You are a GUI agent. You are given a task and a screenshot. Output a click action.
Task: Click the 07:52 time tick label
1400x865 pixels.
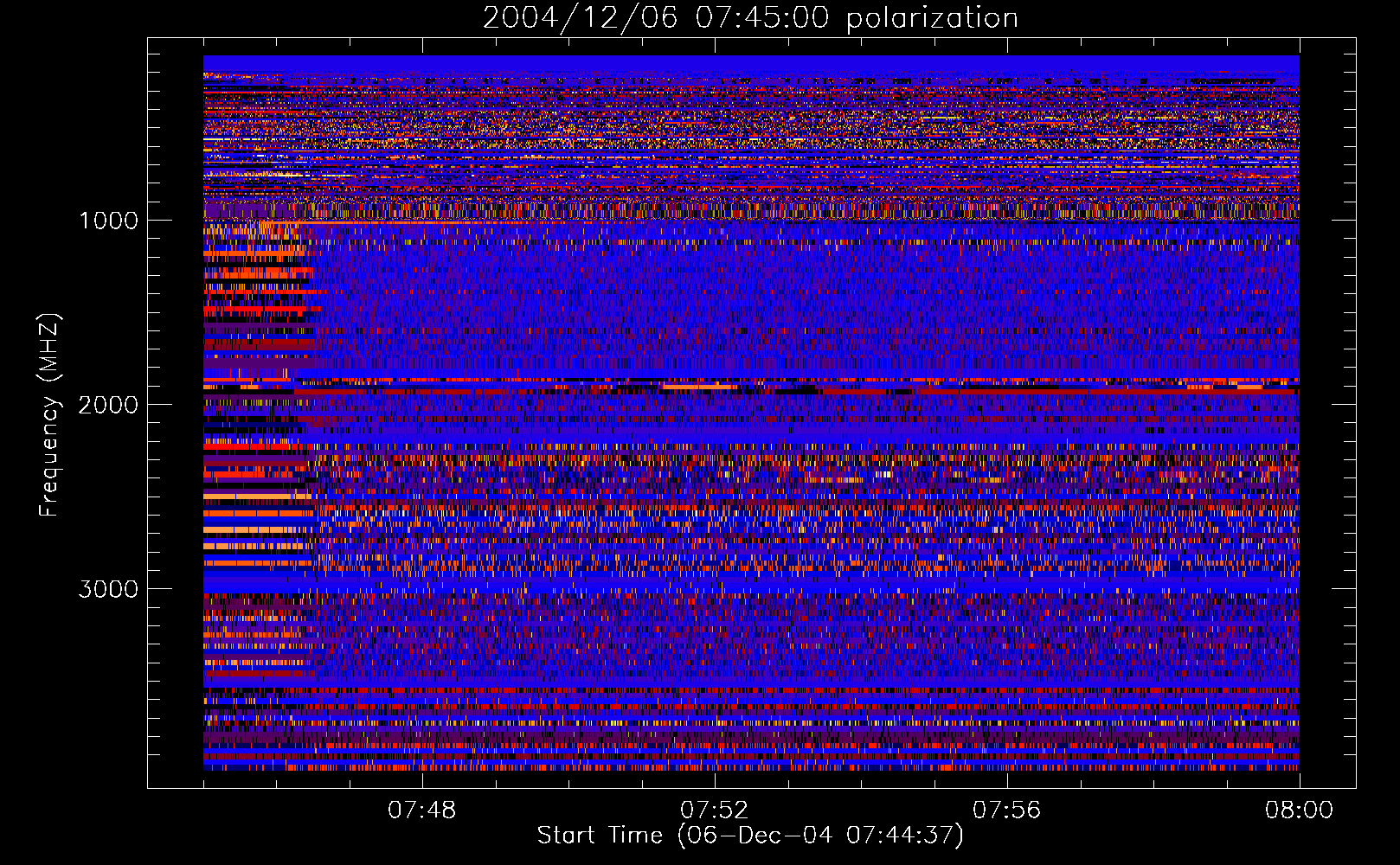click(715, 811)
